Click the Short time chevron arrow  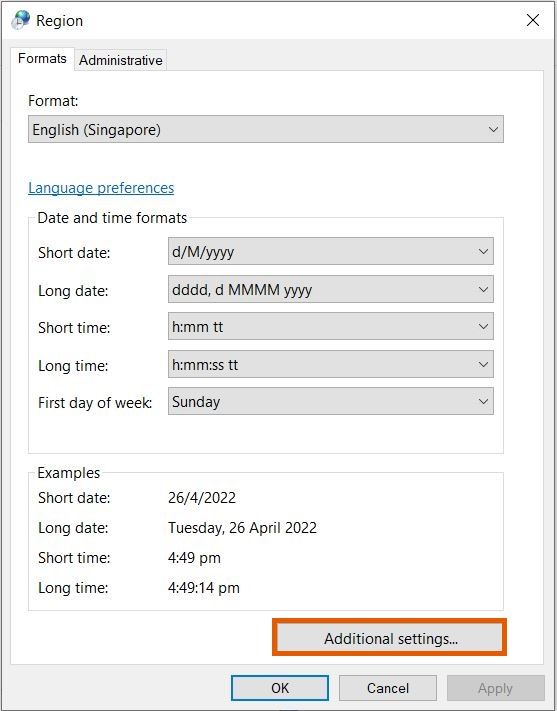[483, 326]
